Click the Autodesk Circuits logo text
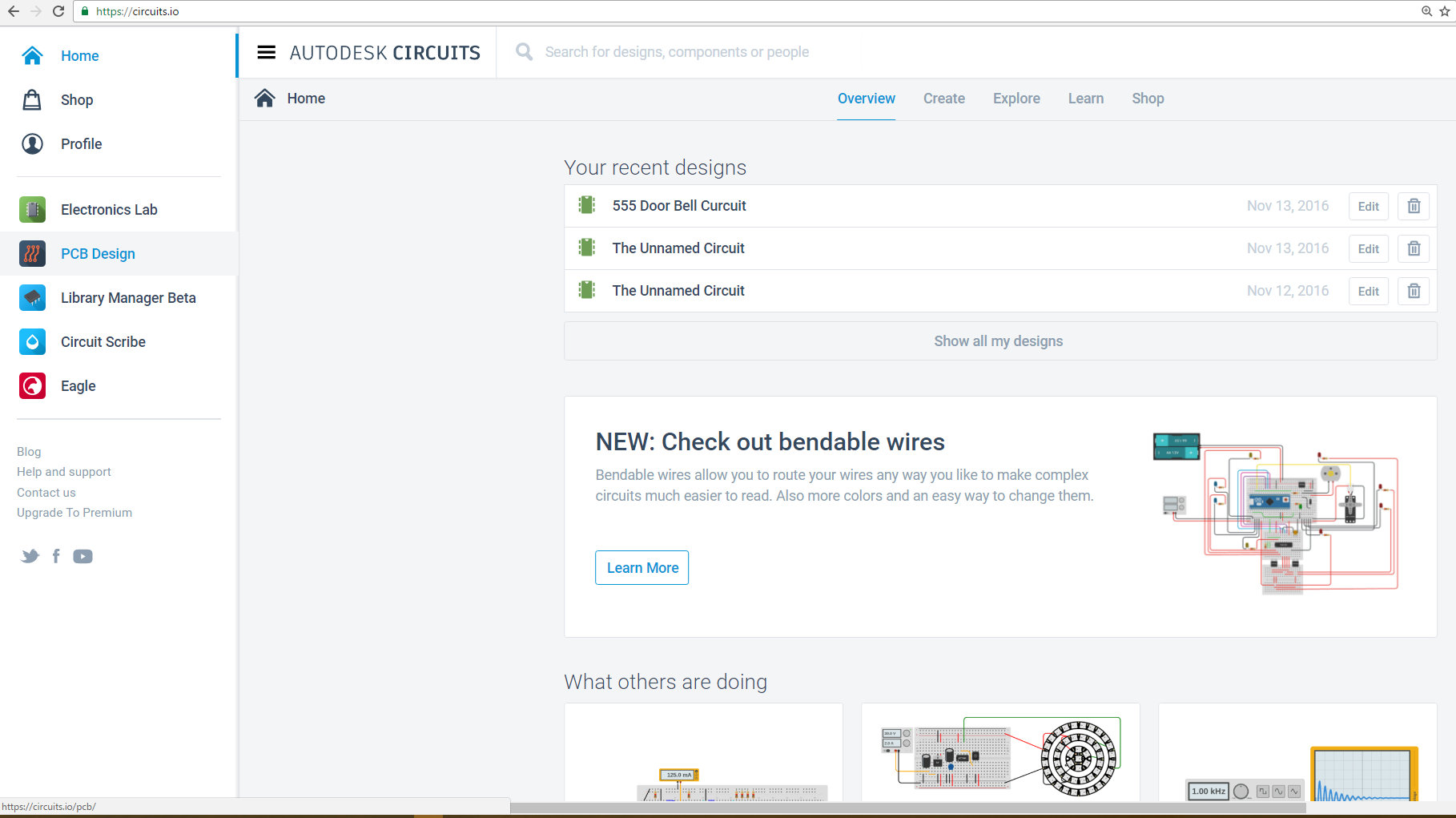The image size is (1456, 818). coord(384,53)
